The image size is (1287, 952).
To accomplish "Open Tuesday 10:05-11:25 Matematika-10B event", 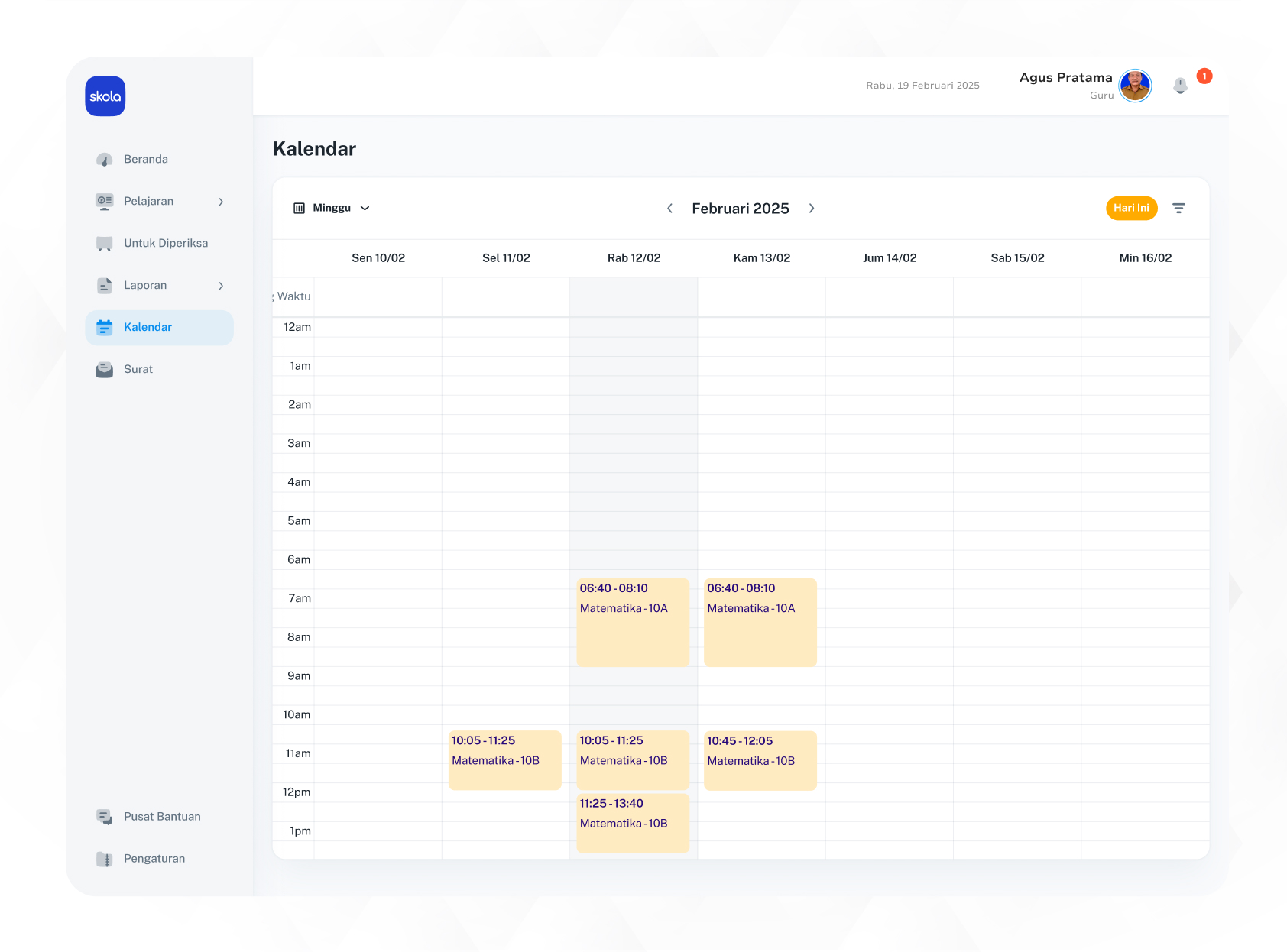I will click(x=504, y=759).
